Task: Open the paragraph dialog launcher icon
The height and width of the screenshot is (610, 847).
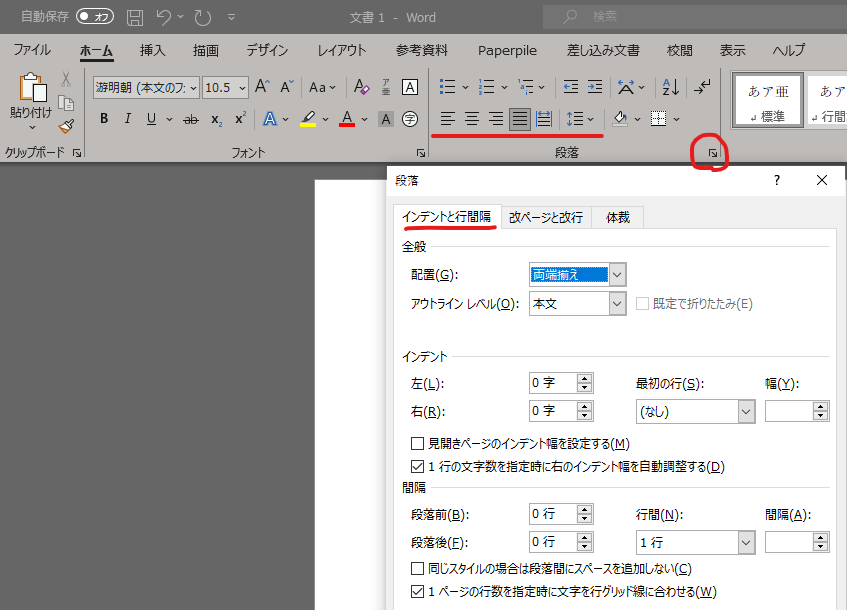Action: point(712,153)
